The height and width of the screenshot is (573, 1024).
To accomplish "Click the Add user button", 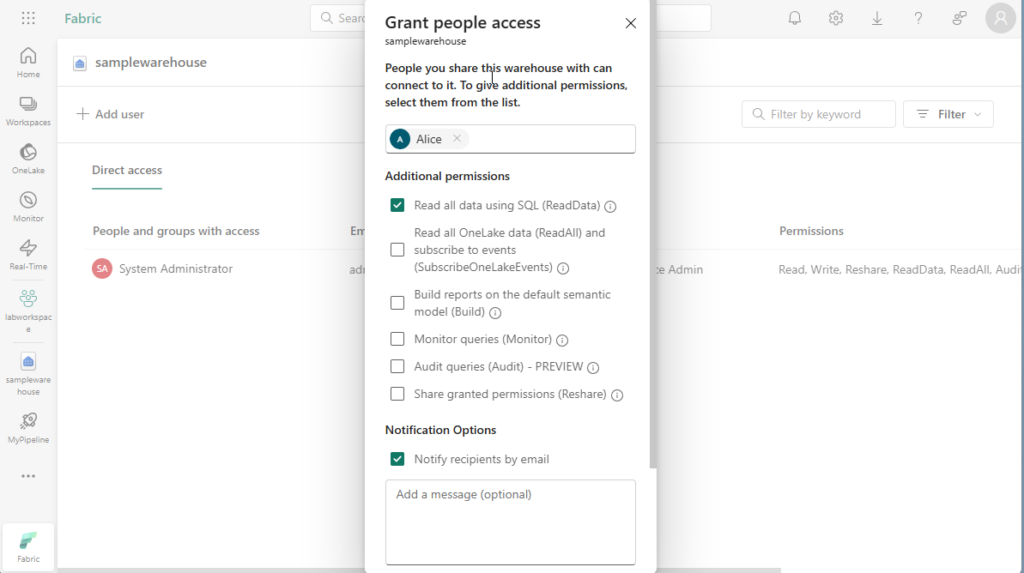I will pos(110,114).
